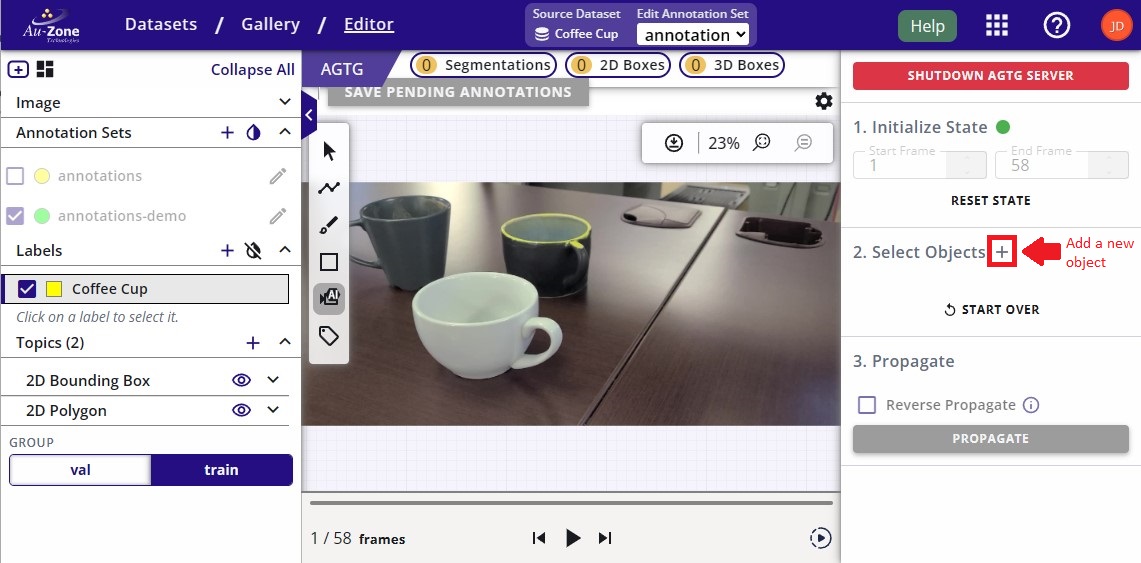The width and height of the screenshot is (1141, 563).
Task: Add a new annotation set
Action: pyautogui.click(x=227, y=132)
